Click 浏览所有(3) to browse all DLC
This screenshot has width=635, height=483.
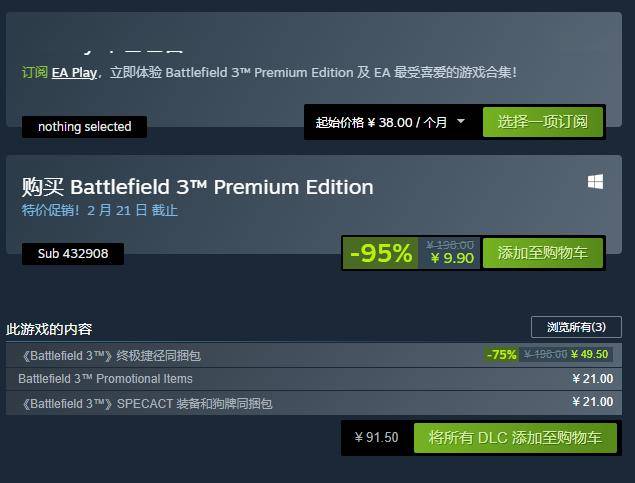[x=576, y=327]
